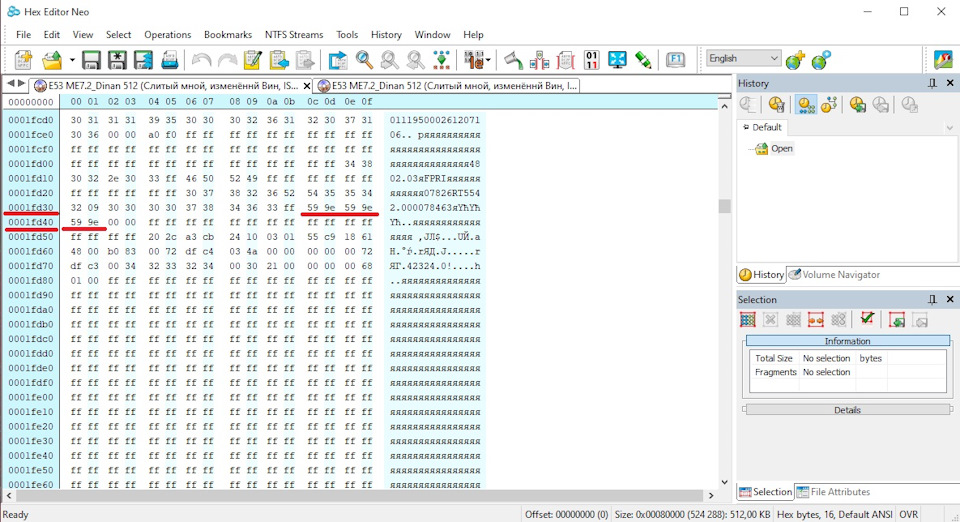Image resolution: width=960 pixels, height=522 pixels.
Task: Click the Select All grid icon in Selection
Action: click(748, 319)
